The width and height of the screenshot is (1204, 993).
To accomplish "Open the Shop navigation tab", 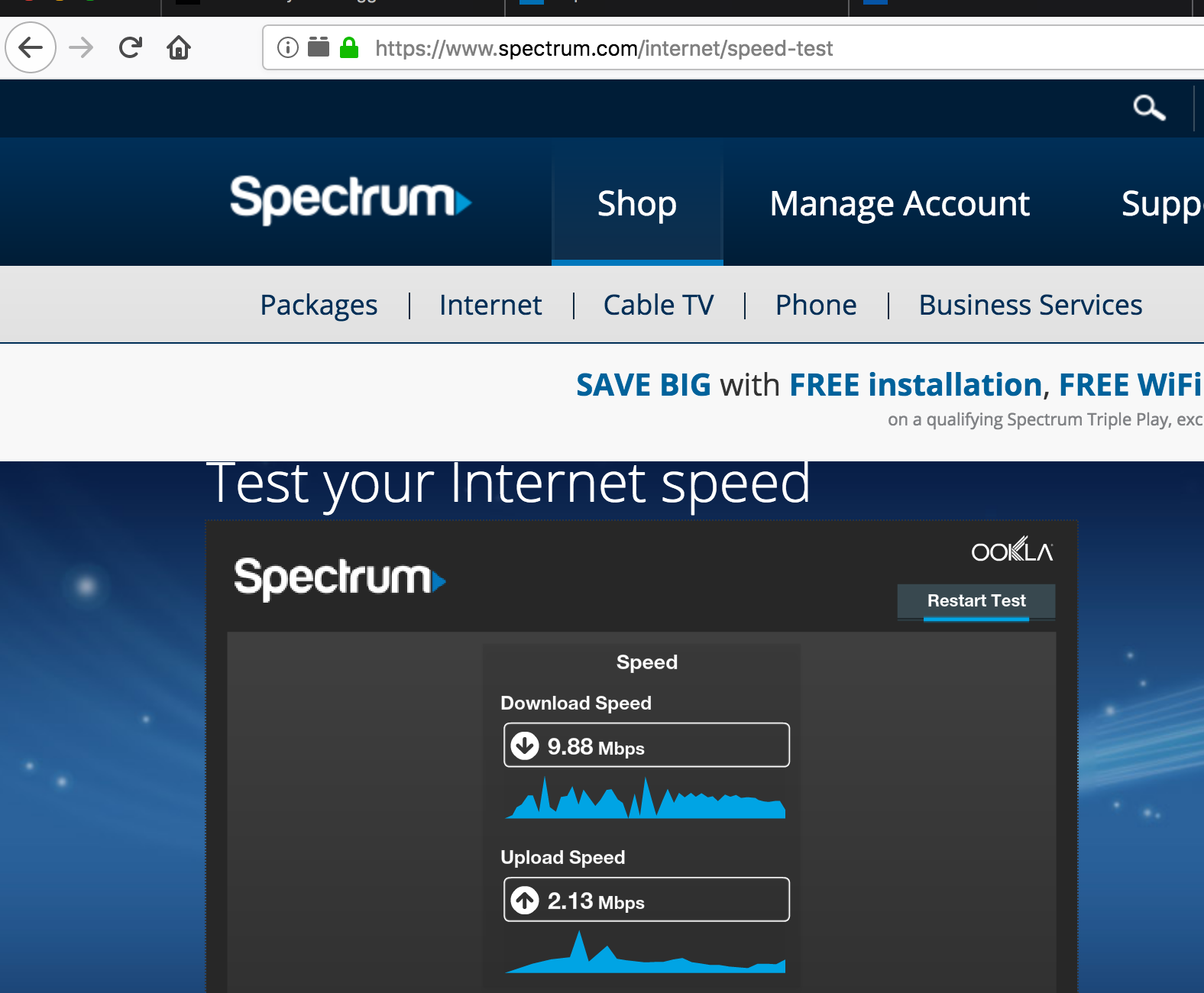I will click(x=637, y=204).
